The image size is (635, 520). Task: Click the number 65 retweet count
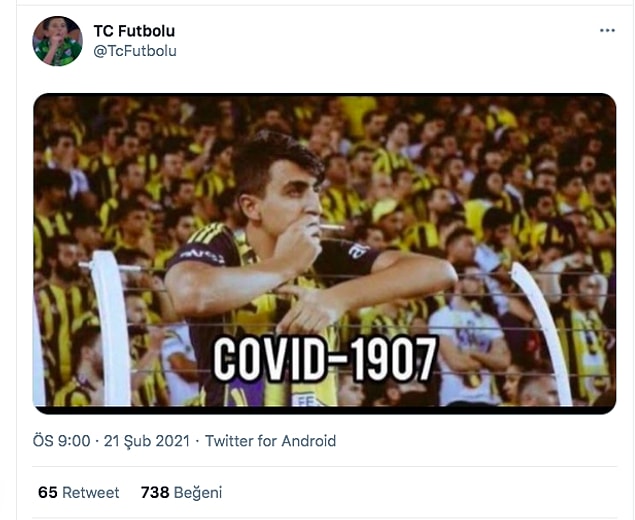(48, 492)
